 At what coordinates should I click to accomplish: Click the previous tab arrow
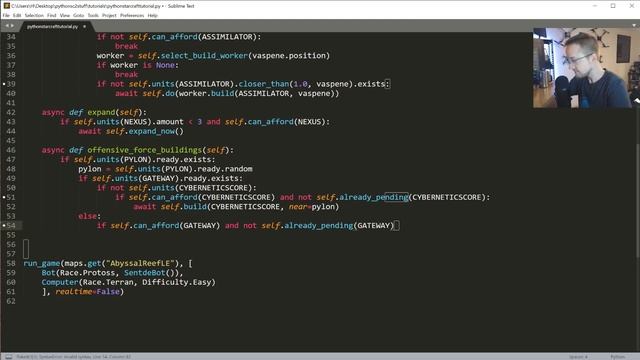[7, 26]
